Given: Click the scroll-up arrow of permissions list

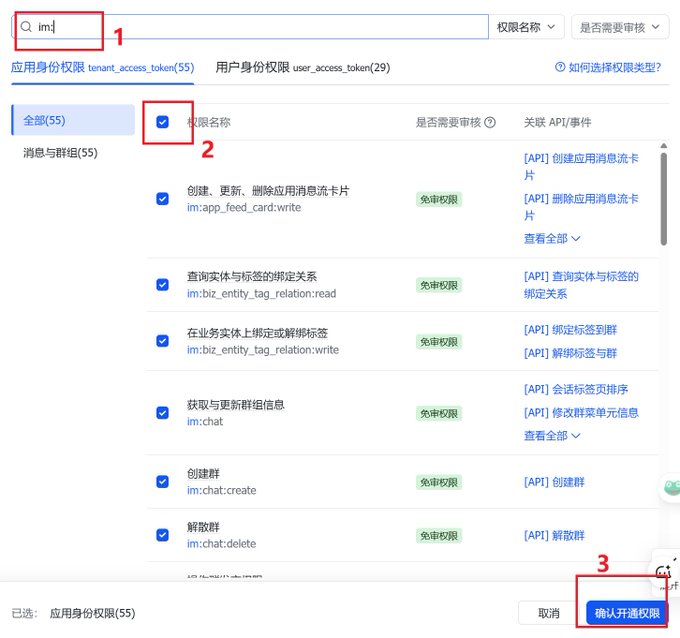Looking at the screenshot, I should coord(664,146).
